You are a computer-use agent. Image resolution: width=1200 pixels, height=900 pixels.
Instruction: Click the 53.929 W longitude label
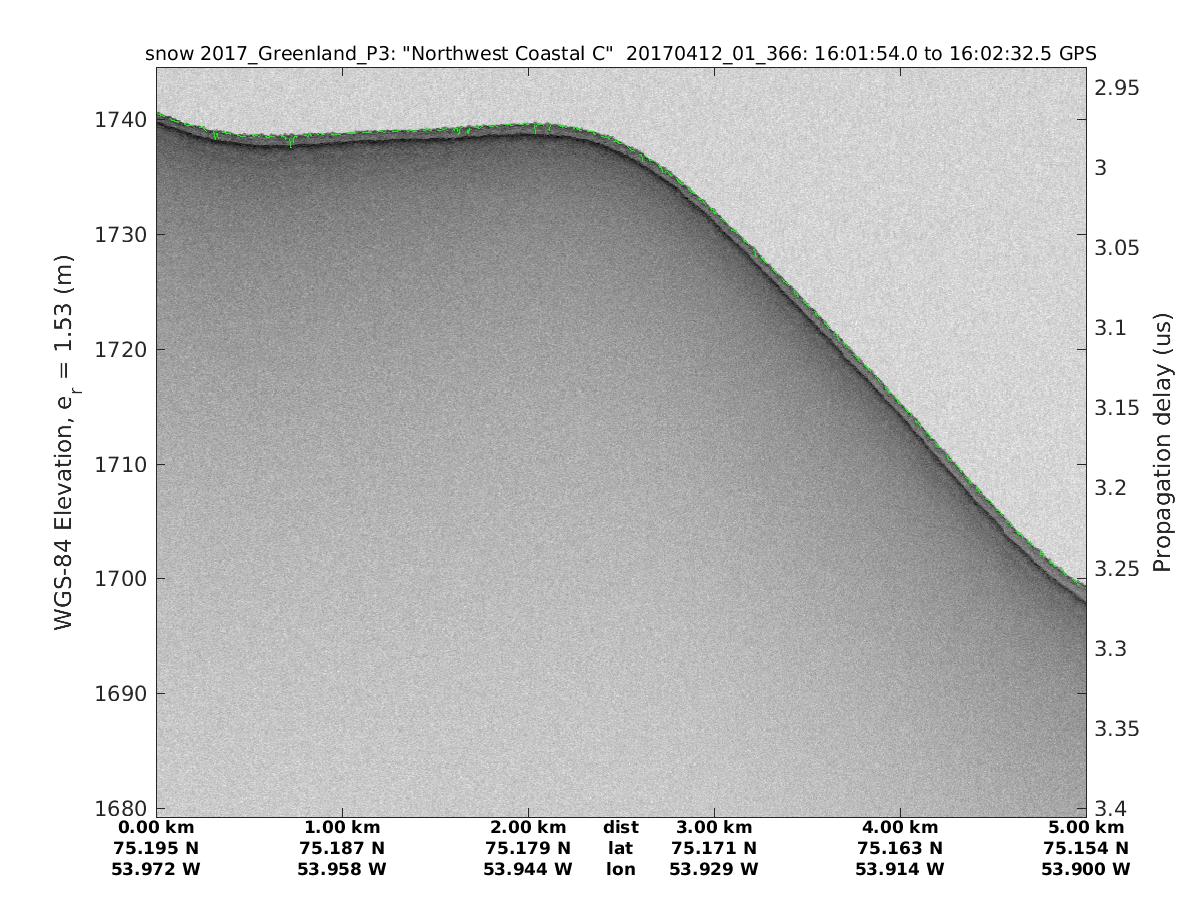[x=714, y=870]
